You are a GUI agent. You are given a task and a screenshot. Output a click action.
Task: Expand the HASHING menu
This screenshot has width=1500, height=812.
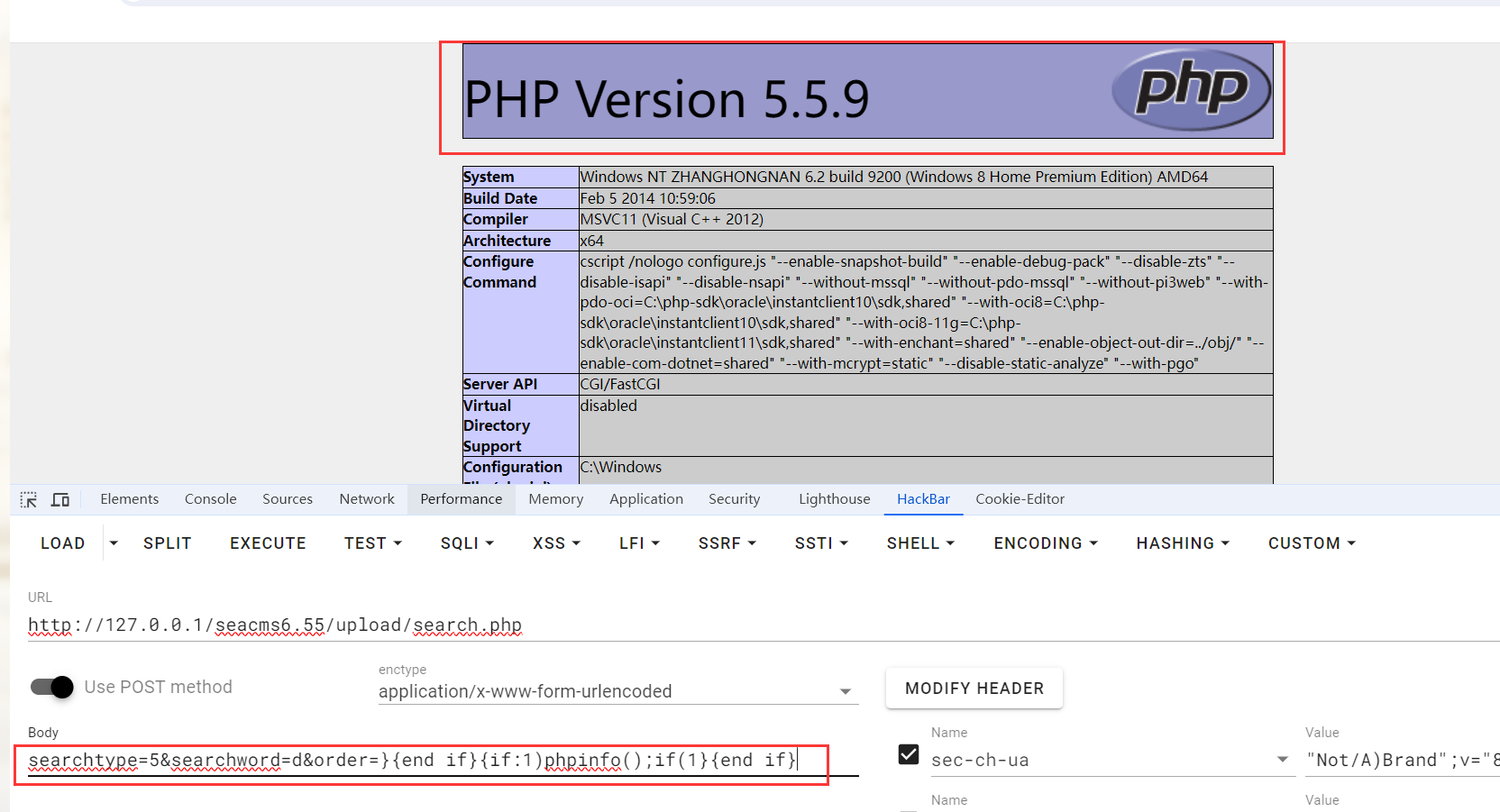click(x=1183, y=543)
